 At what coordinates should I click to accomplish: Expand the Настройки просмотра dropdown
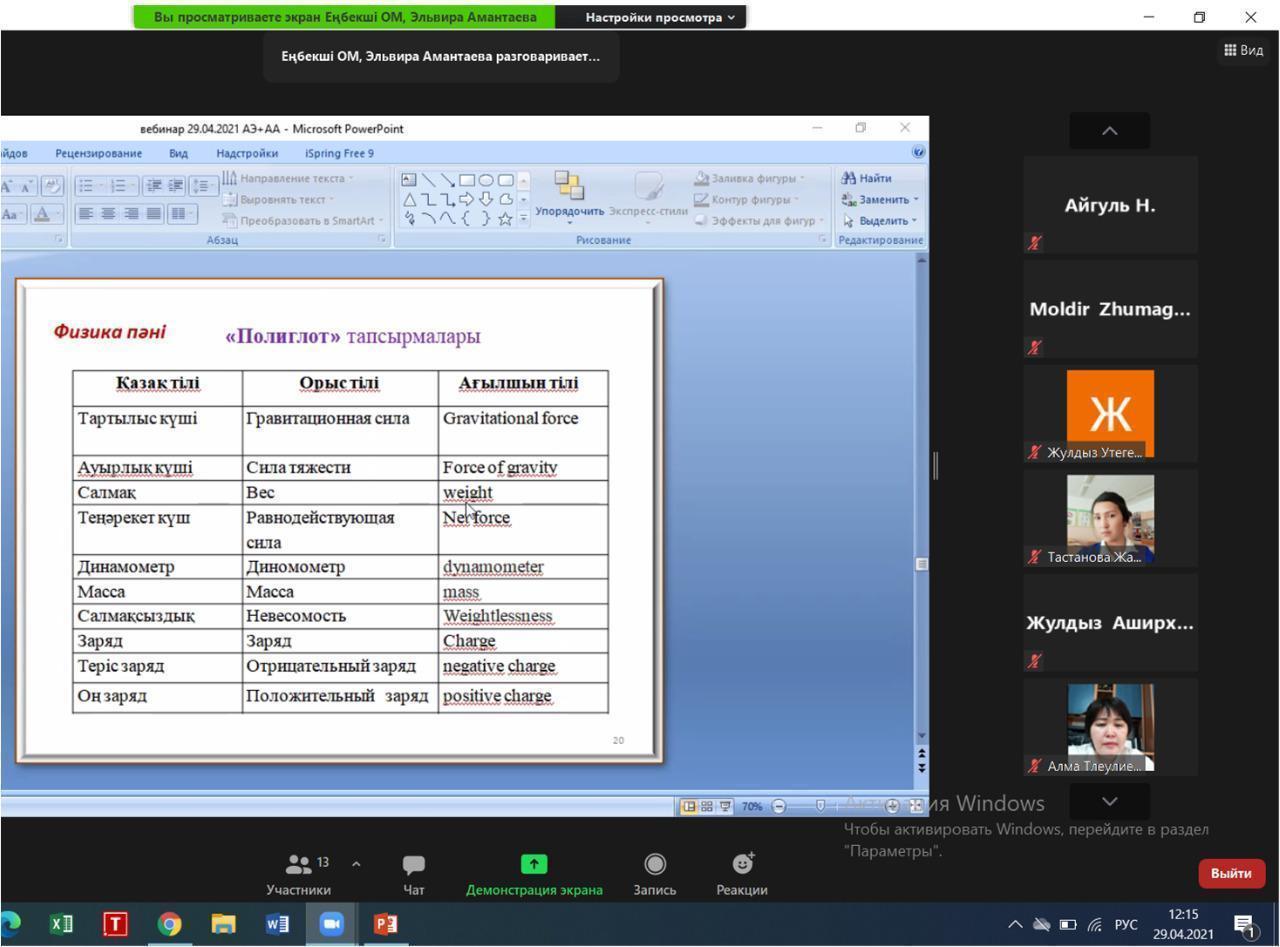(660, 17)
